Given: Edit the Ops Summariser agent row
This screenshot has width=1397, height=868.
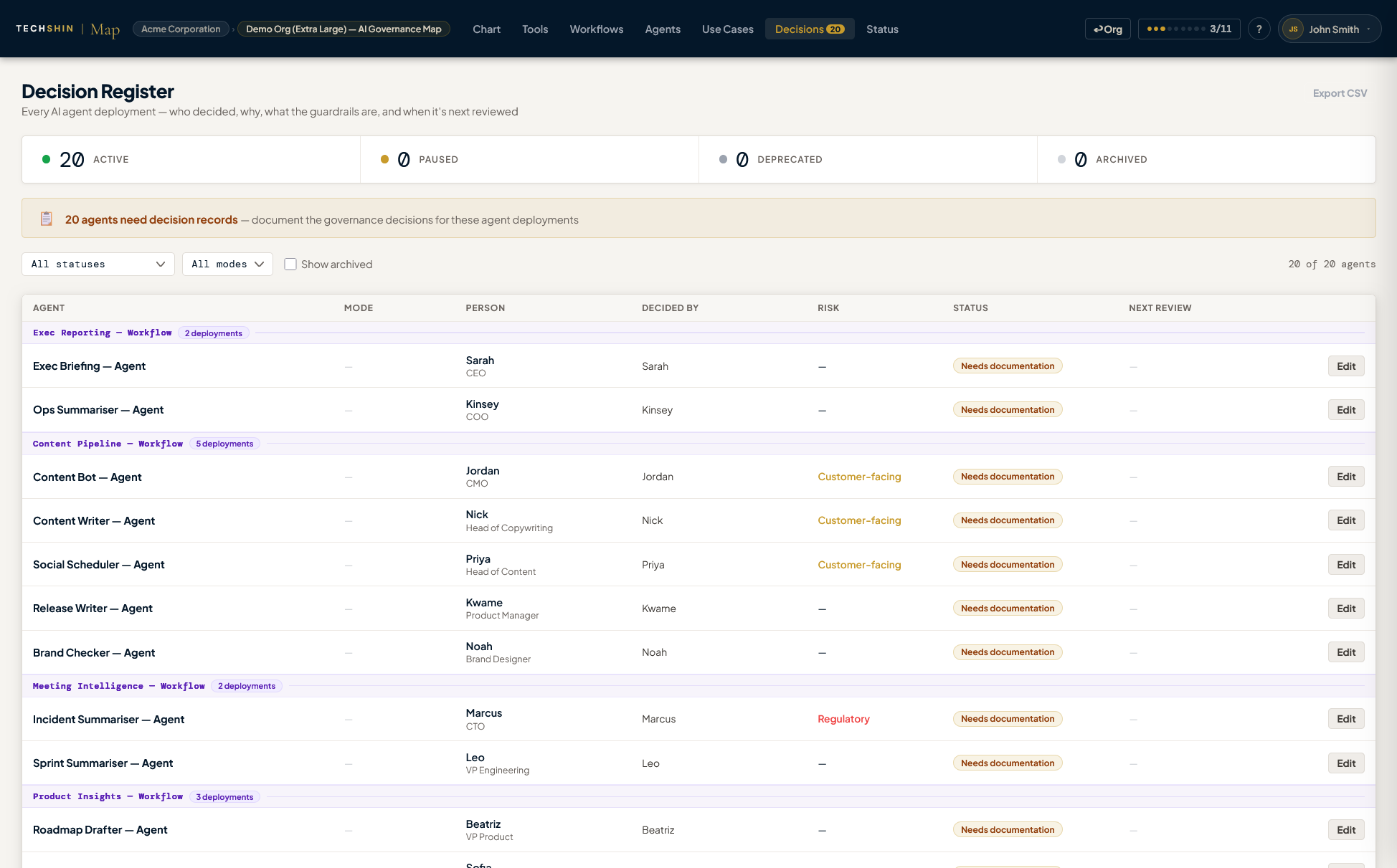Looking at the screenshot, I should click(1346, 410).
